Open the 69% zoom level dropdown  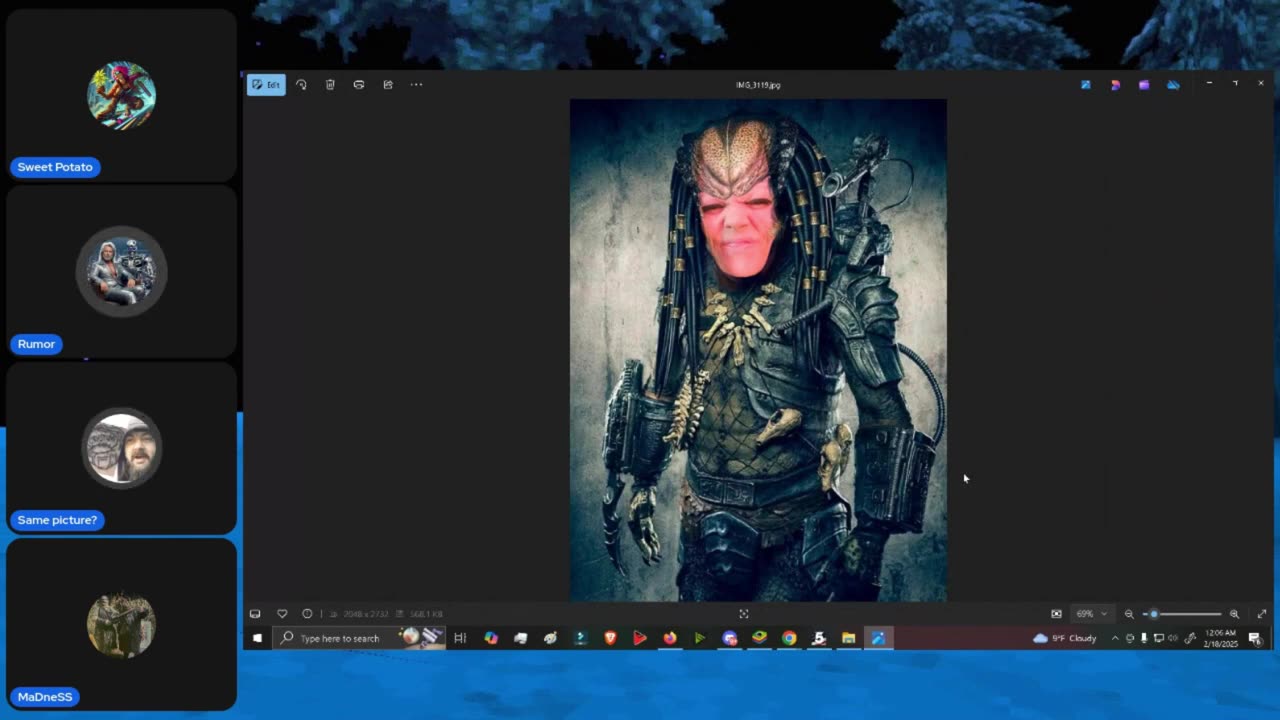1091,614
